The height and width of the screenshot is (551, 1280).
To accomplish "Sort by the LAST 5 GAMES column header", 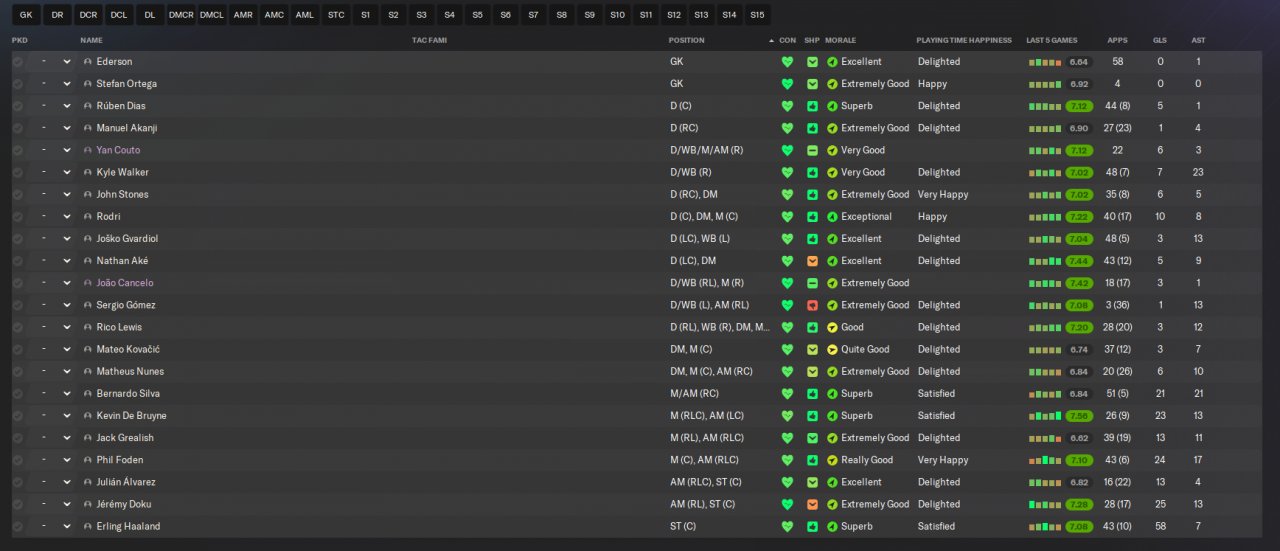I will point(1052,40).
